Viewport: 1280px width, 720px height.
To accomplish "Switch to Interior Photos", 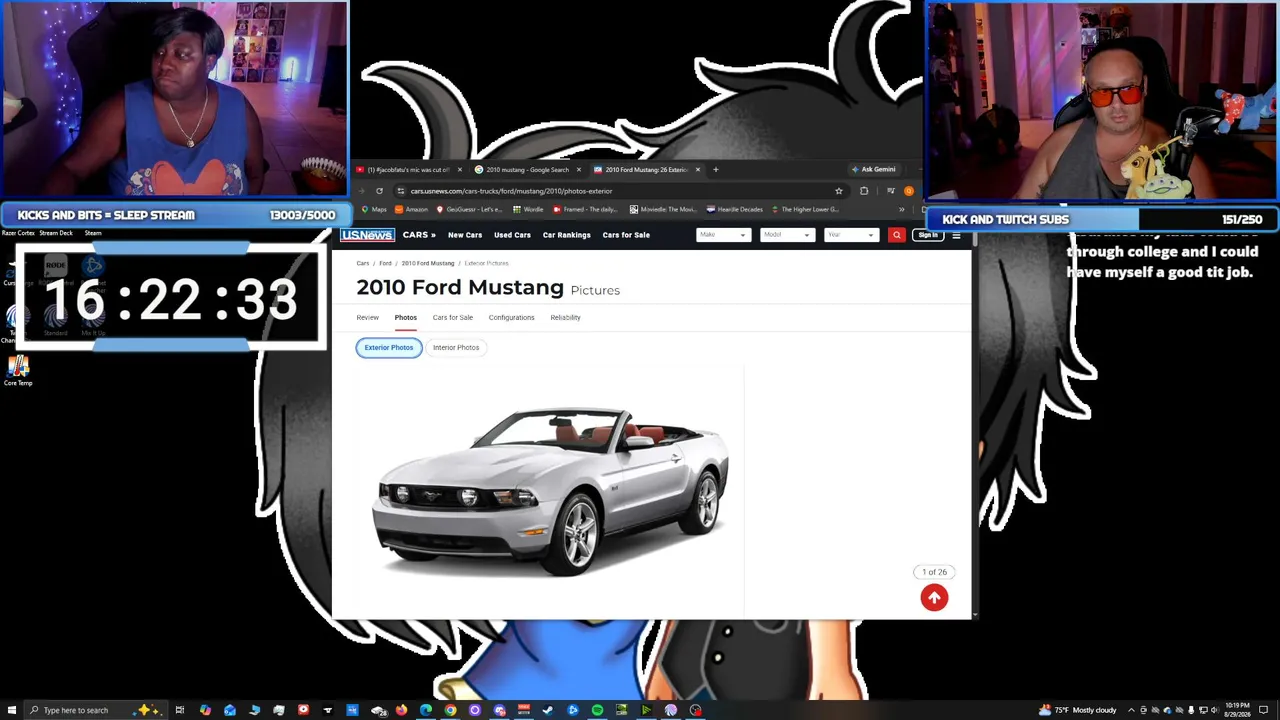I will click(456, 348).
